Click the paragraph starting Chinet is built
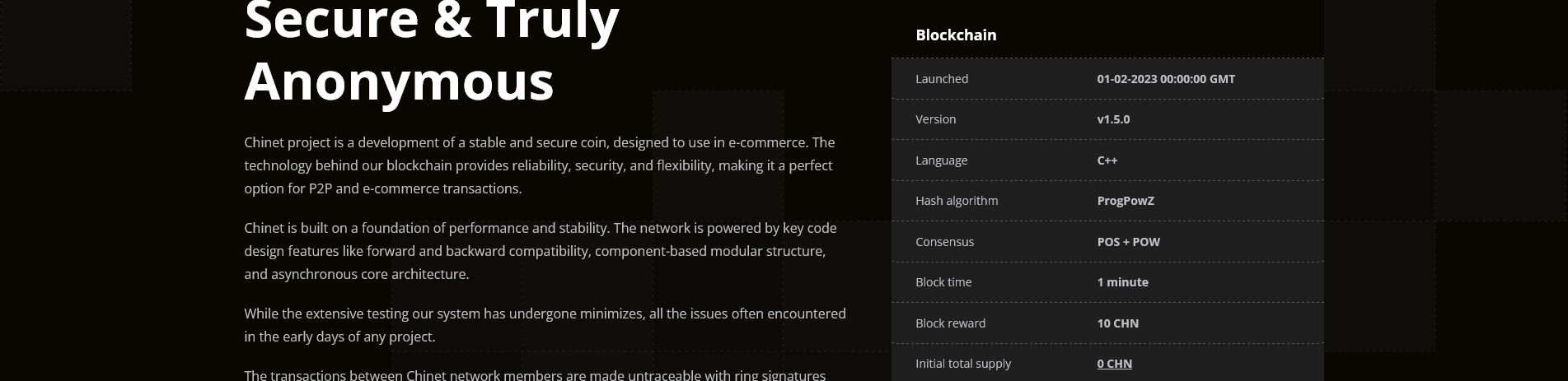The image size is (1568, 381). point(541,251)
